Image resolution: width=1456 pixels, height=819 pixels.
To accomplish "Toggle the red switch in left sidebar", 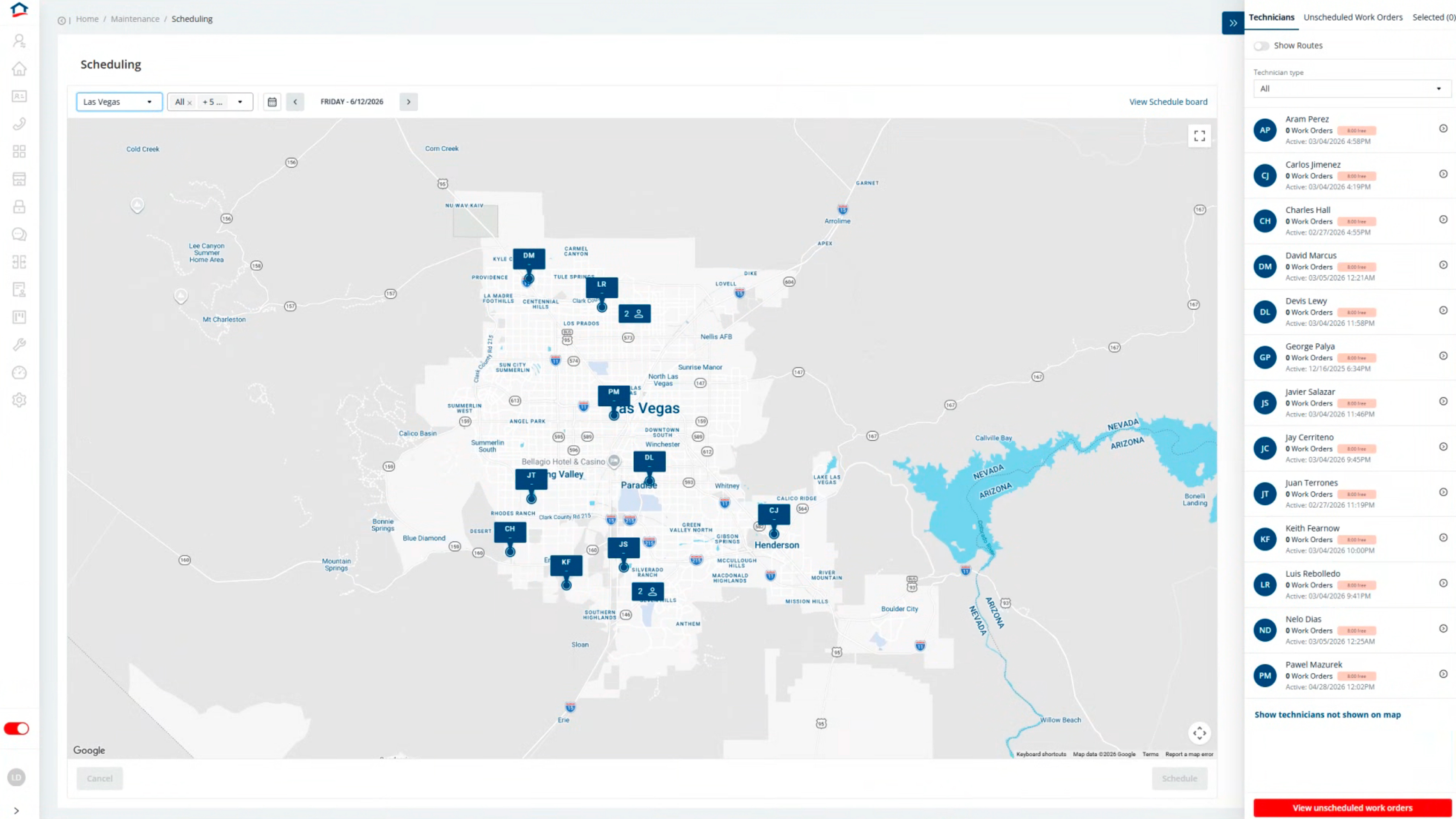I will tap(16, 729).
